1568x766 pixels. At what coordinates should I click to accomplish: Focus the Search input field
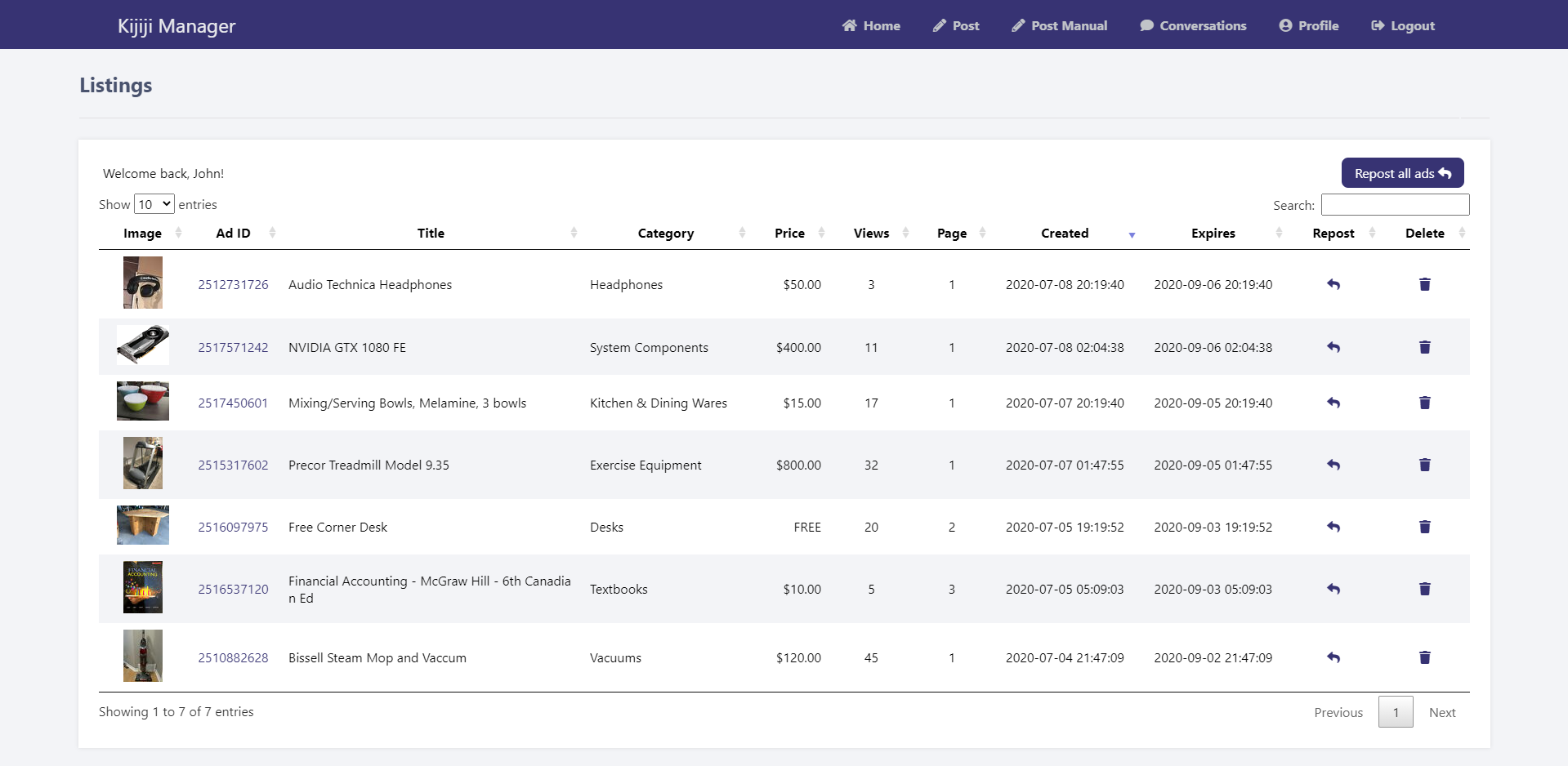tap(1394, 204)
